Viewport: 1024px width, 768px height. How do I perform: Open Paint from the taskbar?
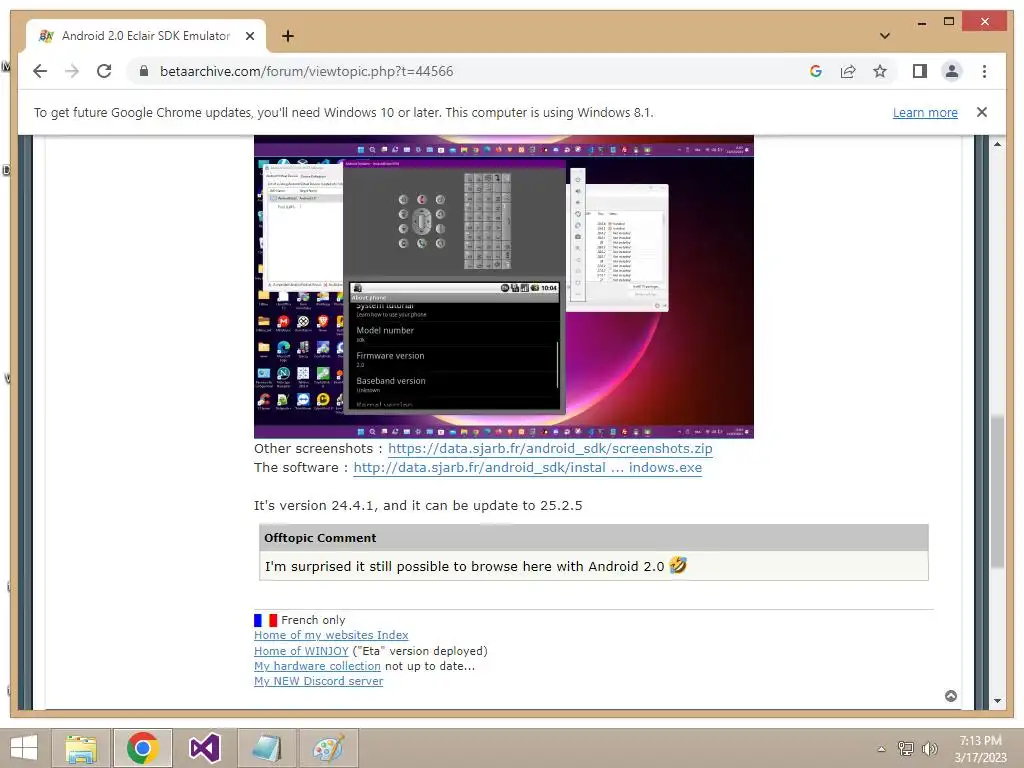[x=328, y=748]
